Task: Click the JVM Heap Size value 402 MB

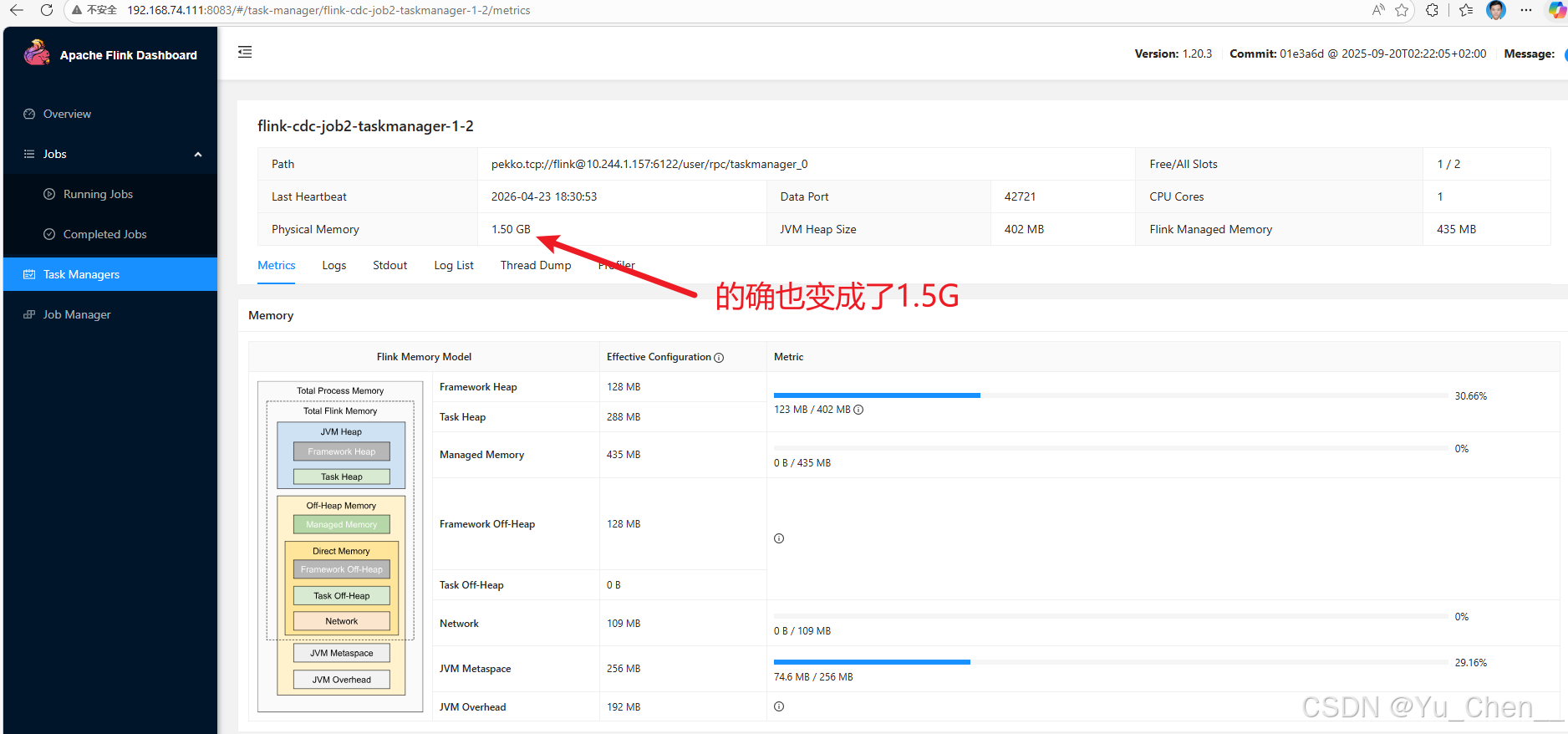Action: tap(1024, 229)
